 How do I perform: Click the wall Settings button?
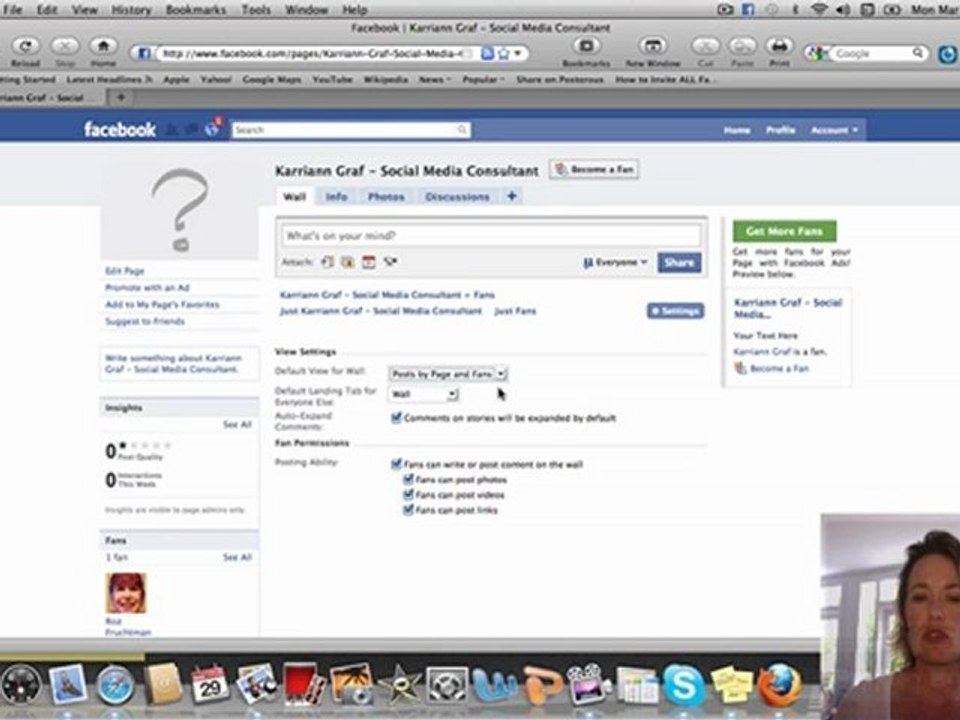(675, 311)
